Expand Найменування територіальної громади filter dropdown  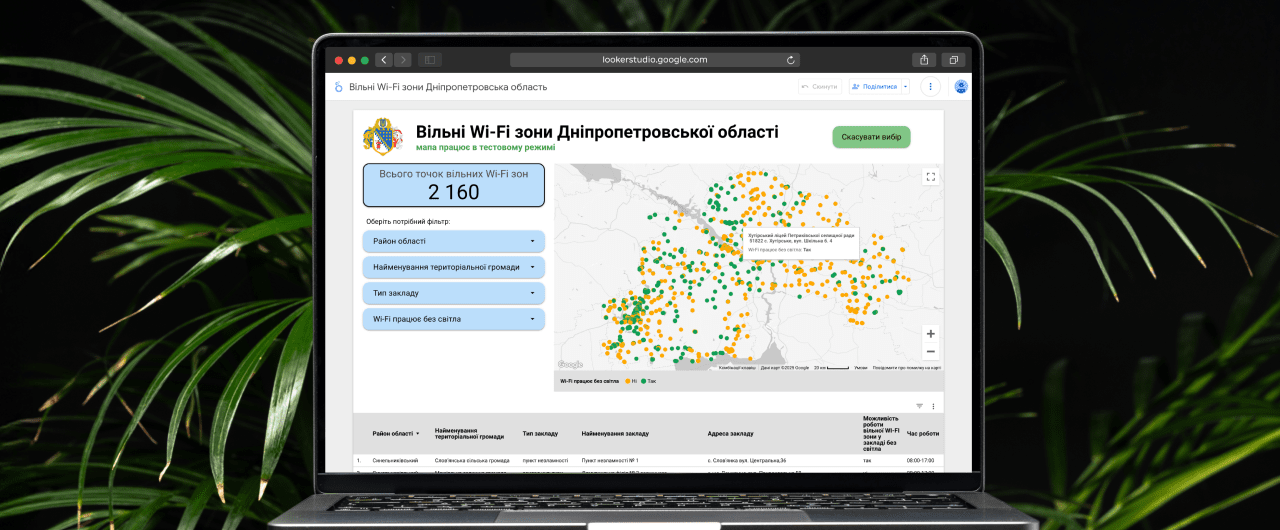click(453, 267)
